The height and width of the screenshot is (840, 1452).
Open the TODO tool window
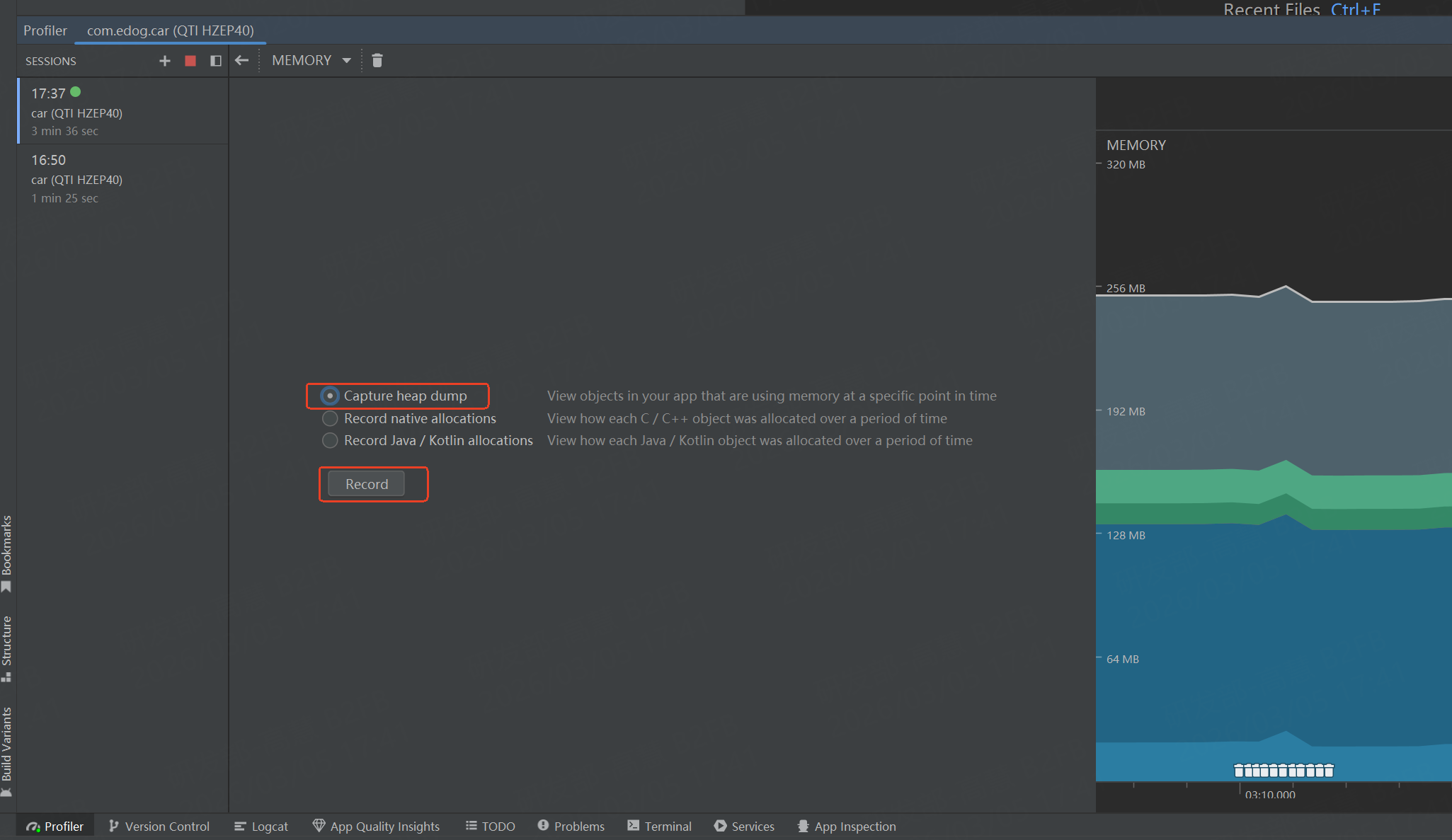pyautogui.click(x=490, y=826)
